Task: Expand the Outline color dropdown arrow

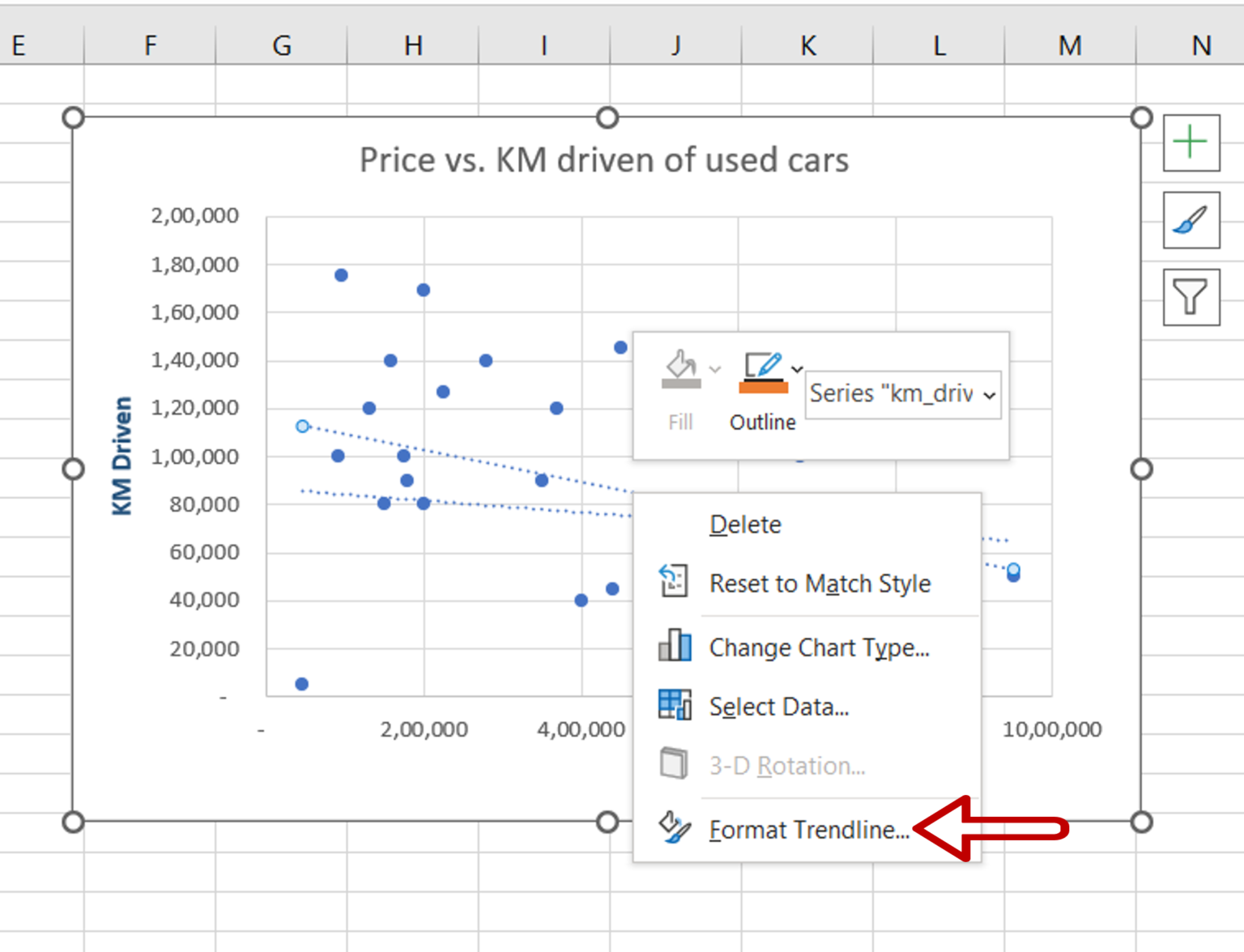Action: [797, 369]
